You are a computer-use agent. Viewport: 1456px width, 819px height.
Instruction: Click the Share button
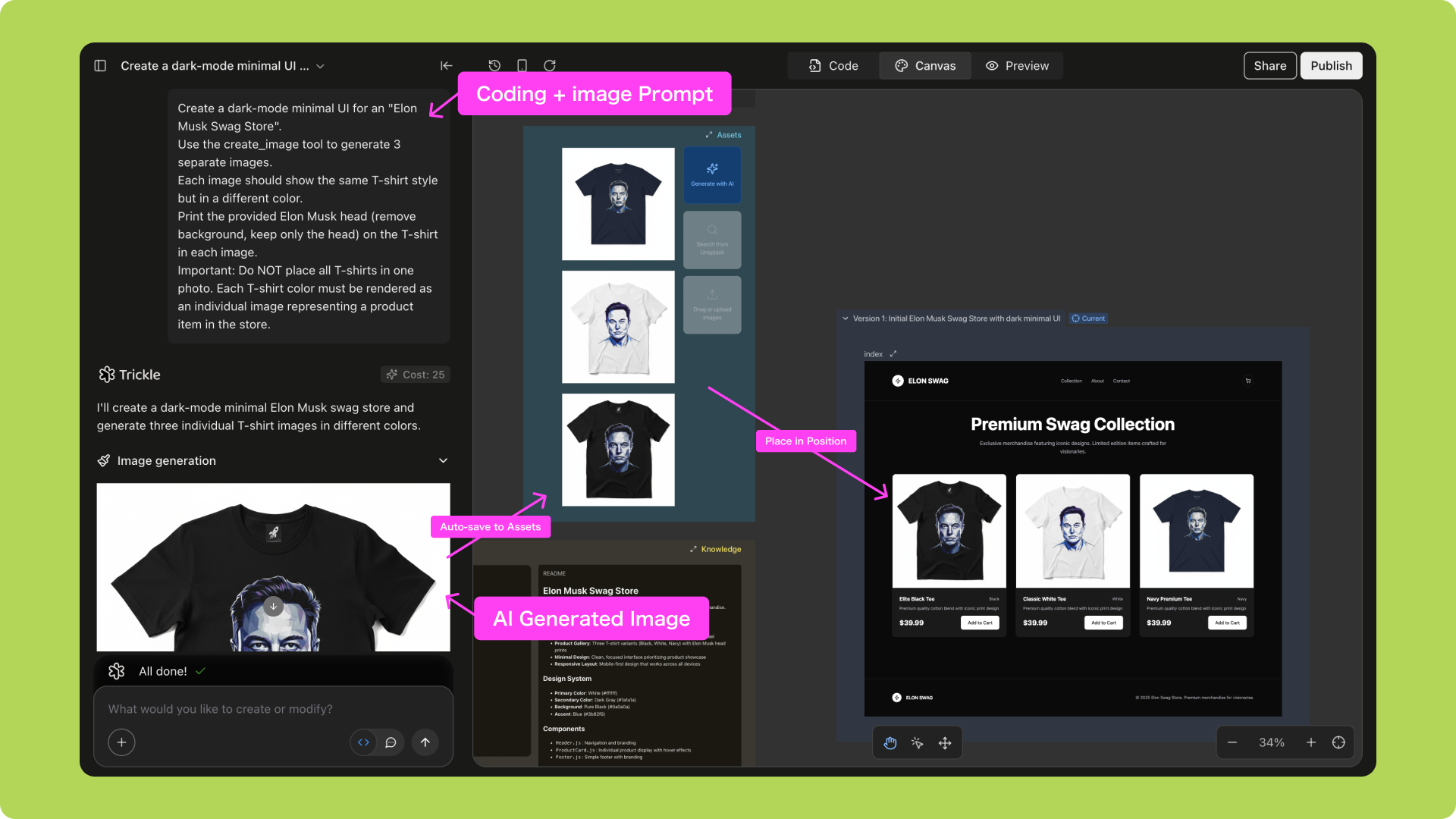coord(1269,66)
